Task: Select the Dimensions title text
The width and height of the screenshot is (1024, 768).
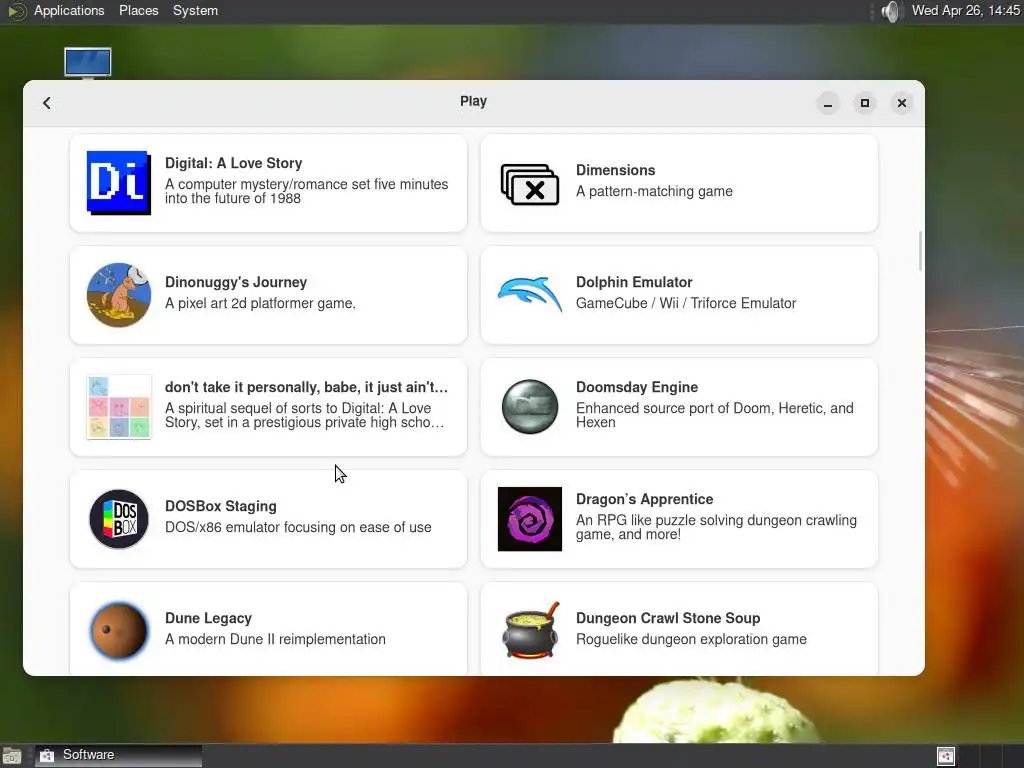Action: [615, 170]
